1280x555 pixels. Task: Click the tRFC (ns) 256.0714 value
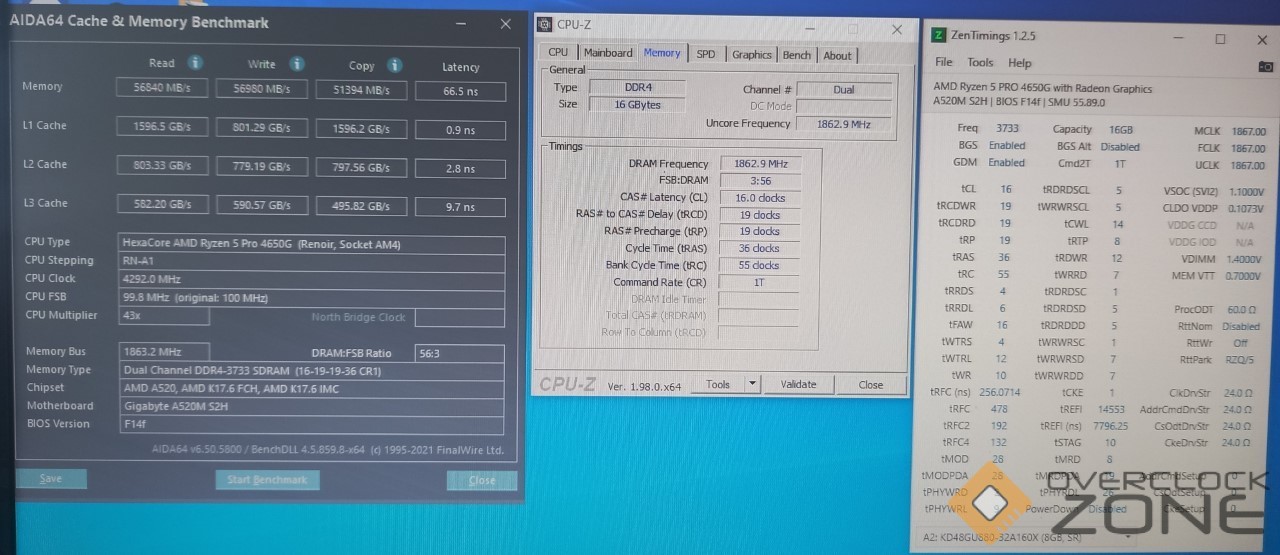999,392
